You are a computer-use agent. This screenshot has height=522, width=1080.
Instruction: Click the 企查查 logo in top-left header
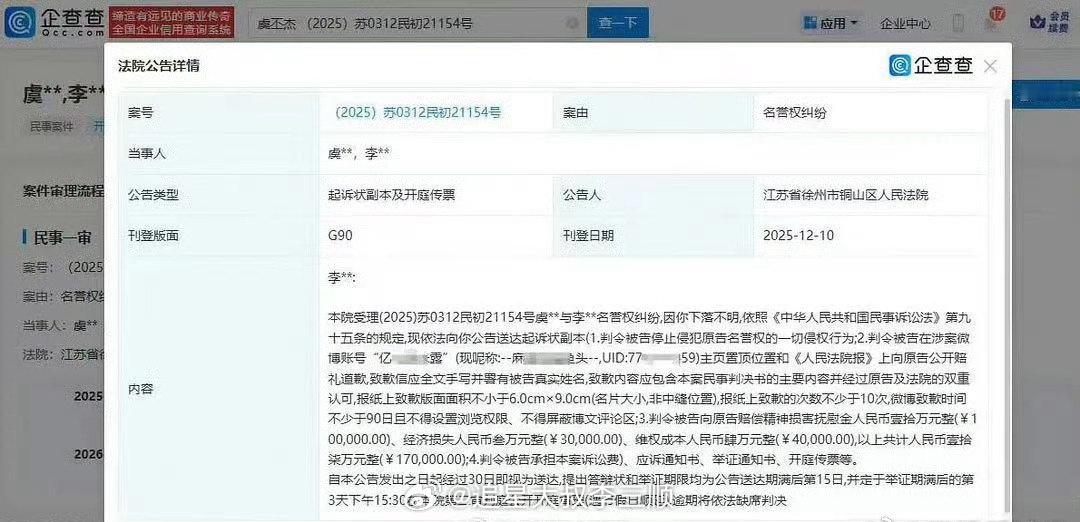54,22
